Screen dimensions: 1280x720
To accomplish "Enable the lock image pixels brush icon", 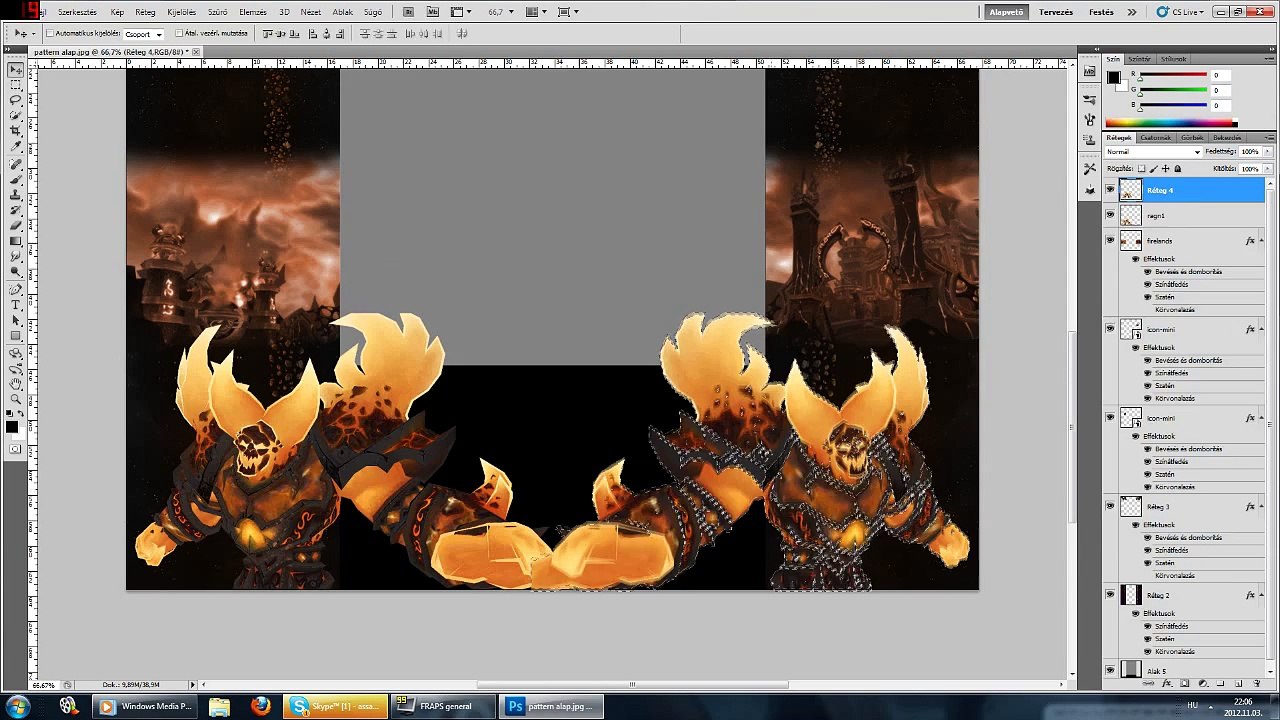I will (1153, 169).
